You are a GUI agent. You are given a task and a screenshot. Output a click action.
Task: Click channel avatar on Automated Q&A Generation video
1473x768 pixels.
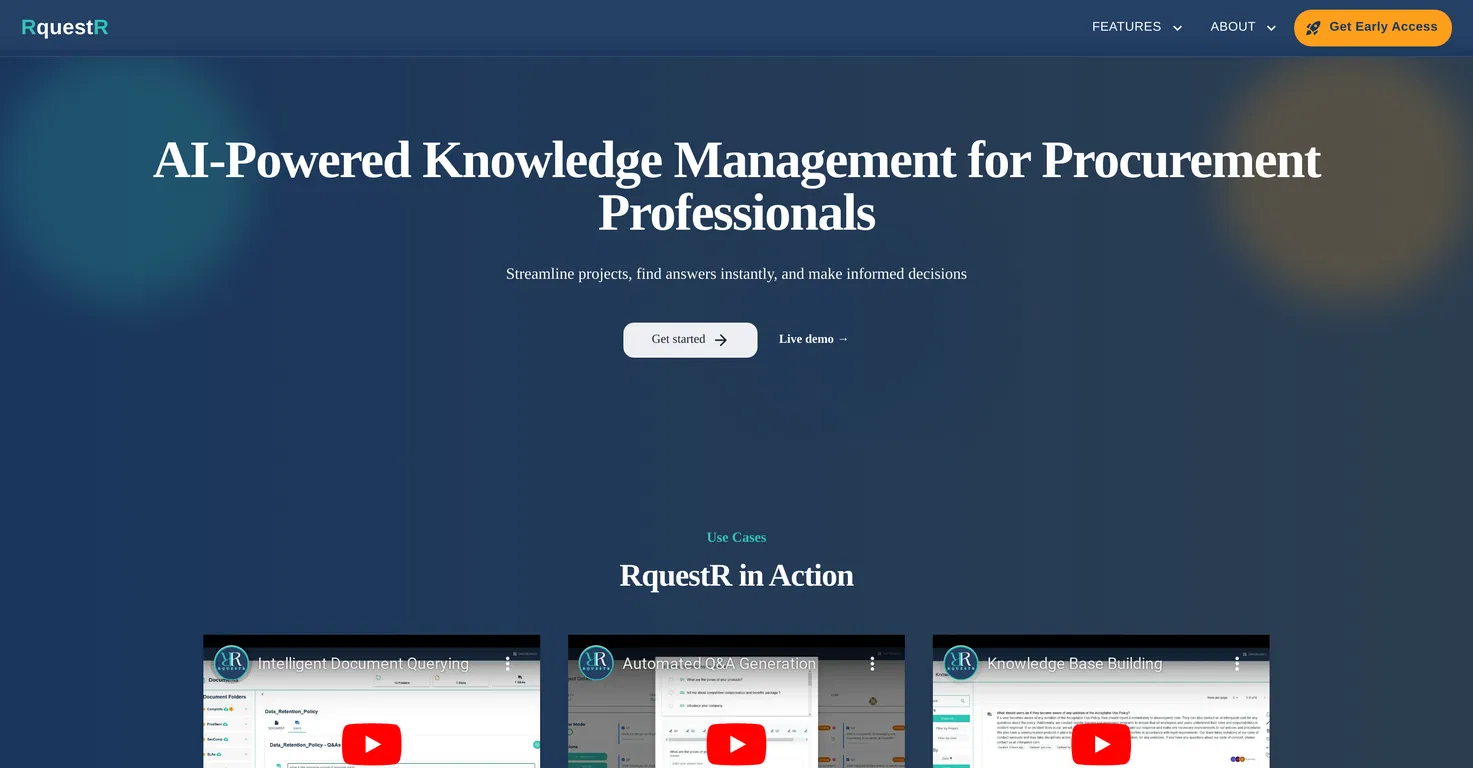coord(596,663)
